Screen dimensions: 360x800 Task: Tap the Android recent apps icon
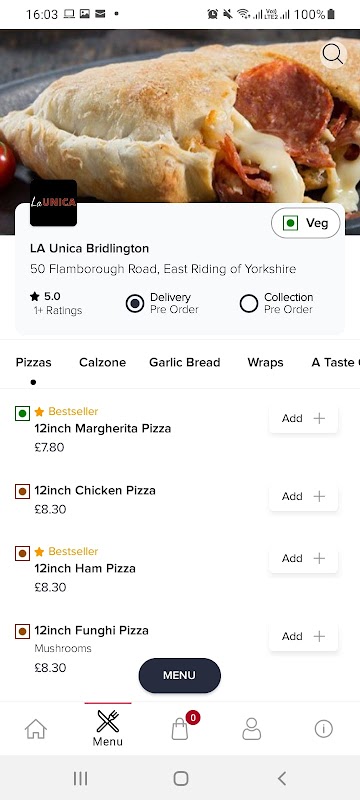(x=80, y=778)
